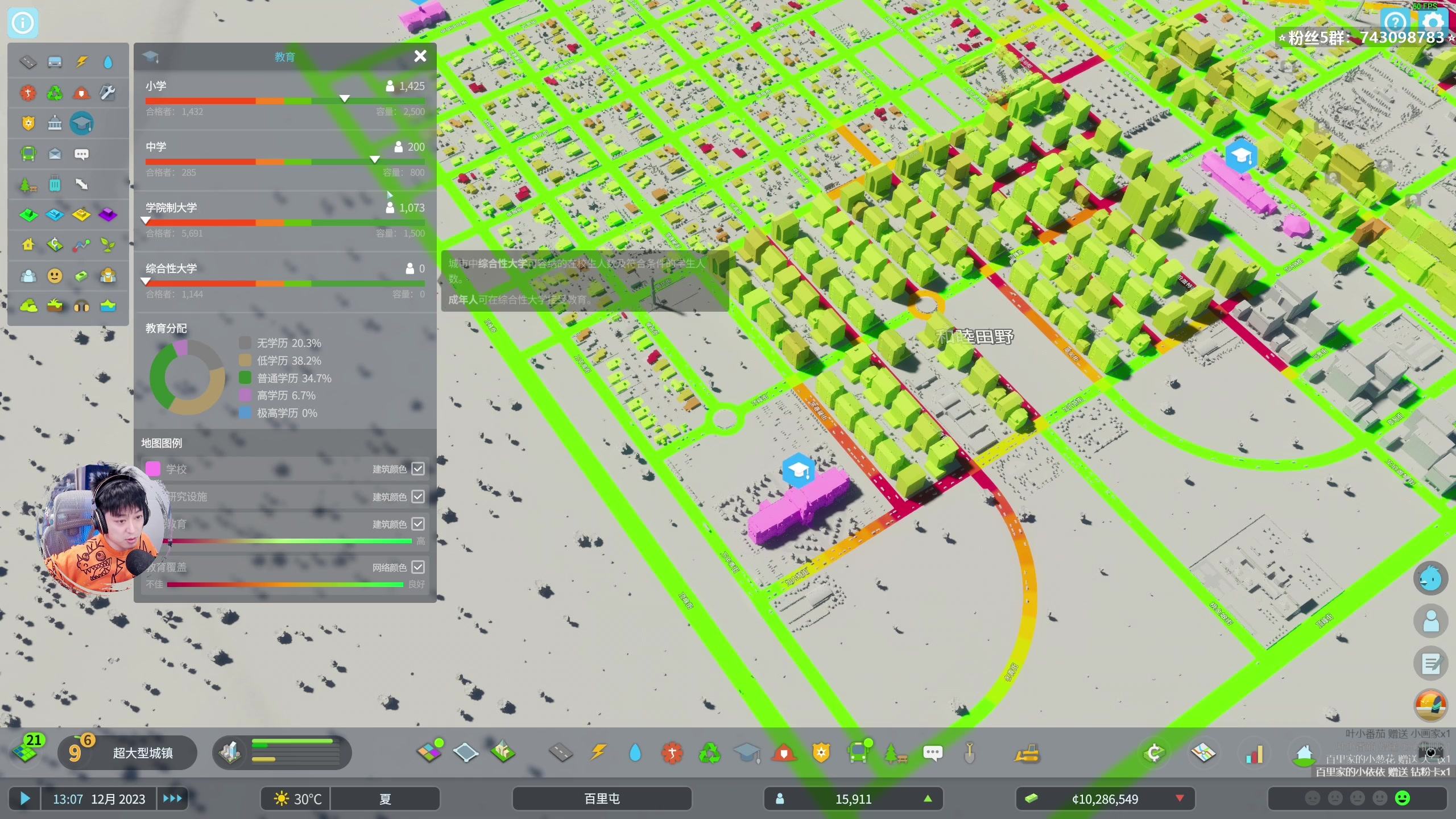Click the education distribution donut chart
The width and height of the screenshot is (1456, 819).
click(187, 378)
